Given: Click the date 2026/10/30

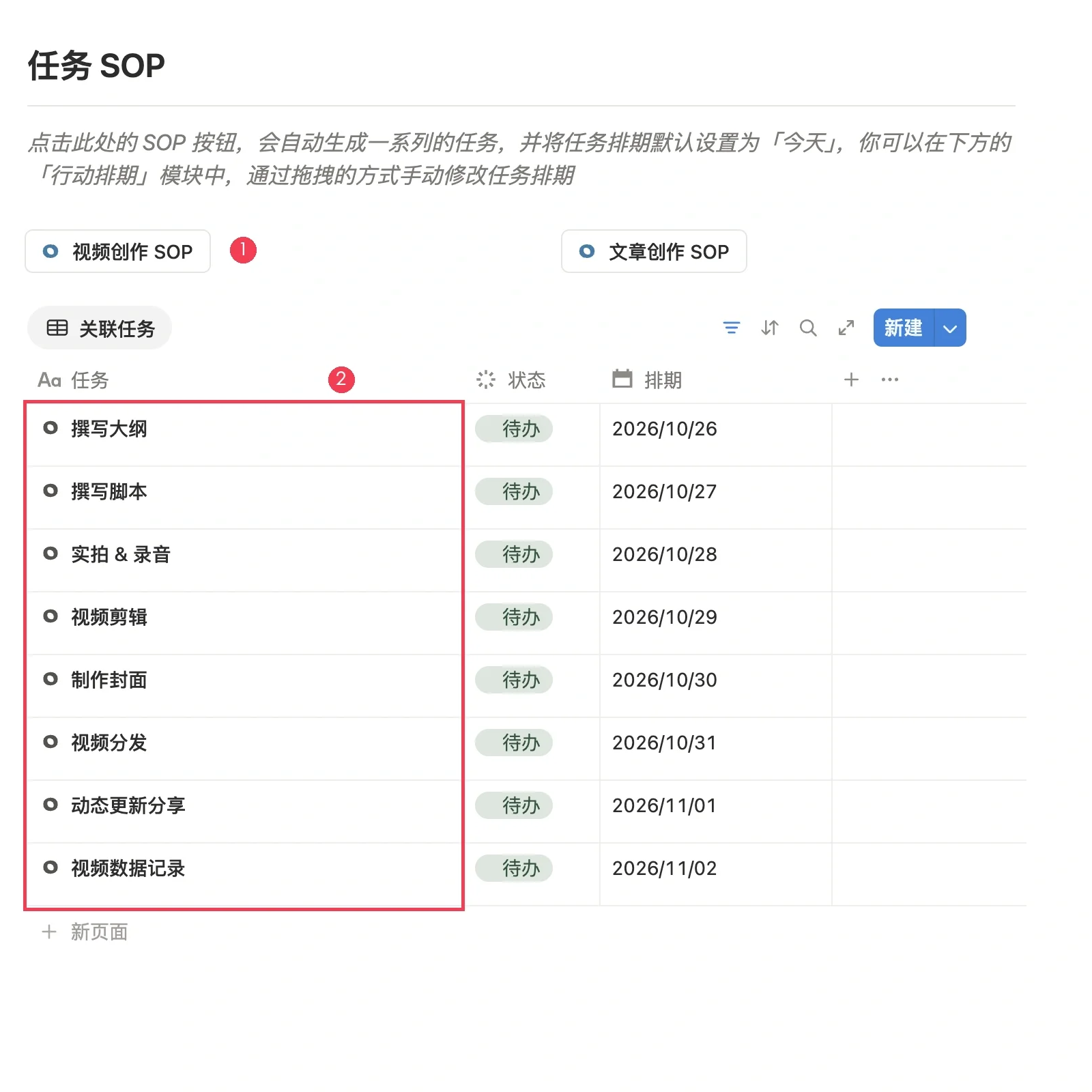Looking at the screenshot, I should (664, 680).
